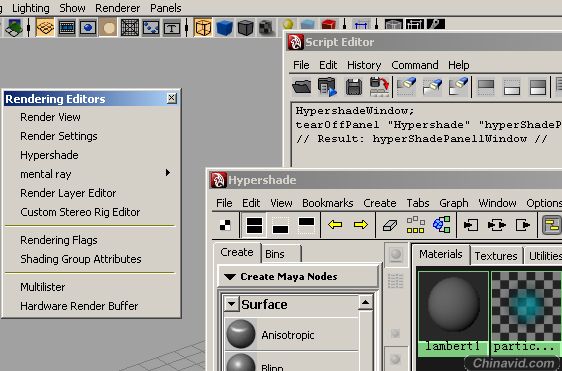Click the Show History pane icon

(x=486, y=87)
